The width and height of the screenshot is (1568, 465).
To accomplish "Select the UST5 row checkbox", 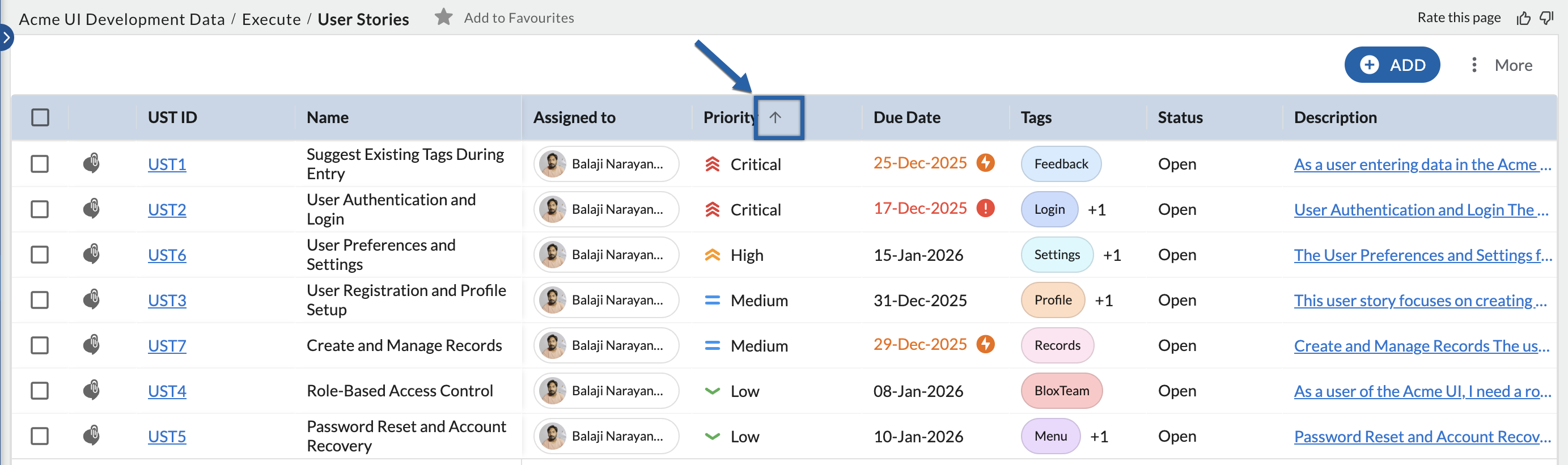I will pos(40,436).
